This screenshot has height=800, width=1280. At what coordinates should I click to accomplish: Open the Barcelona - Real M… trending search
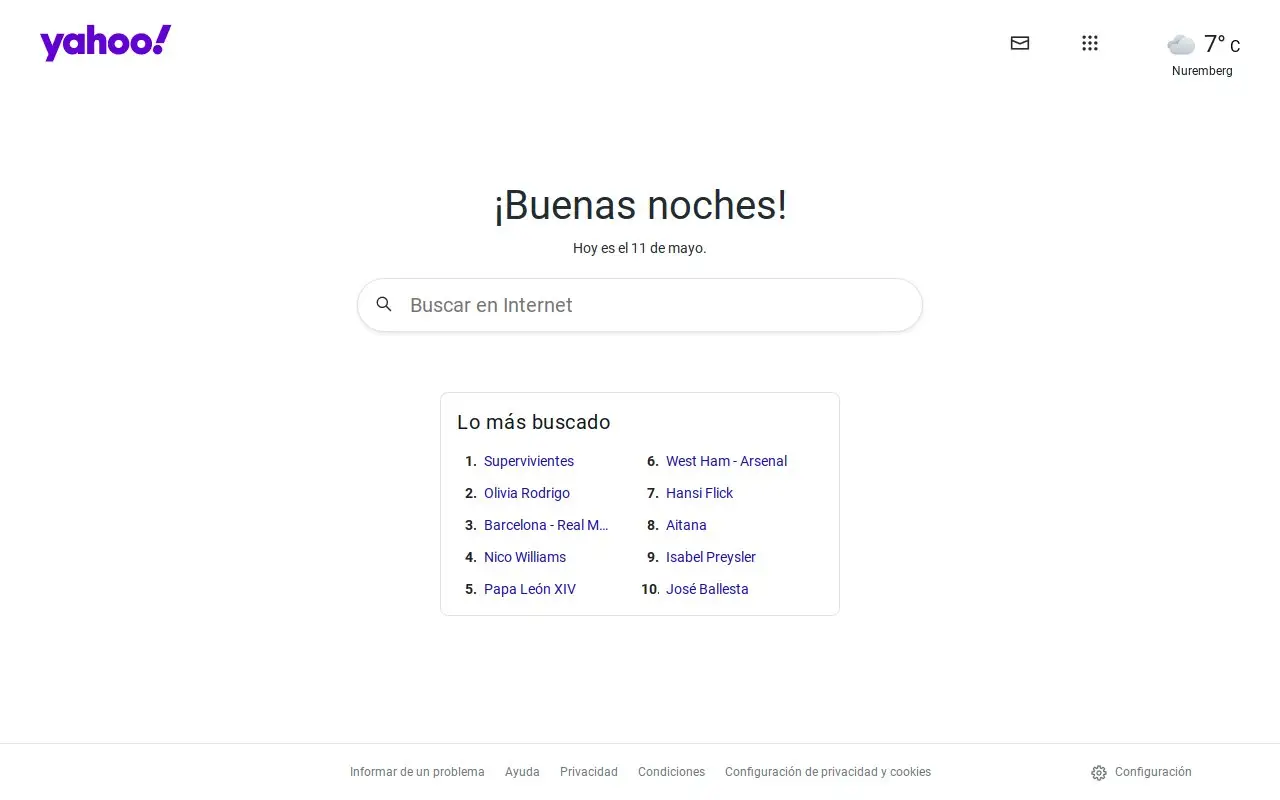[x=546, y=525]
